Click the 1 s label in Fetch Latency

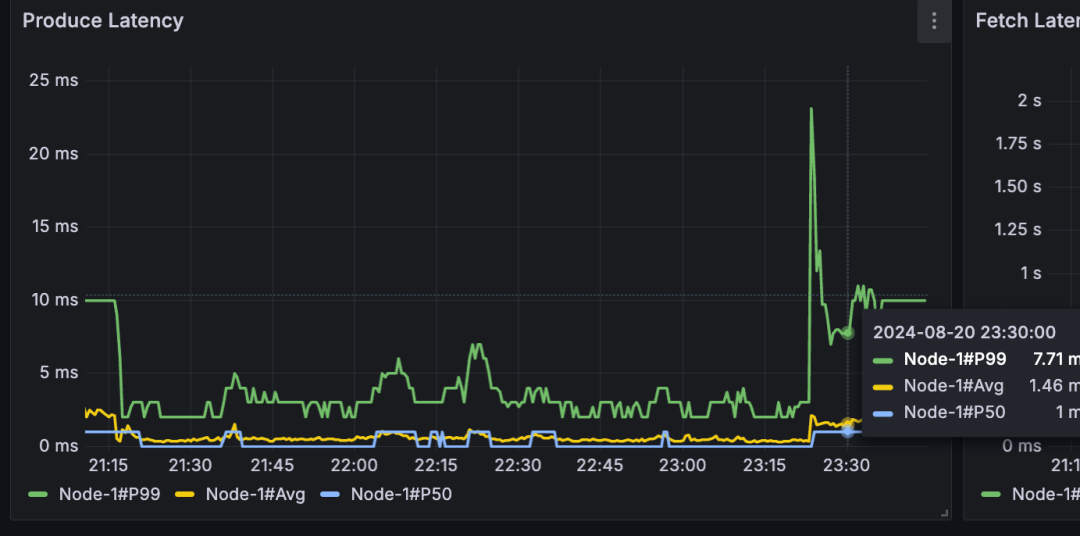1030,273
